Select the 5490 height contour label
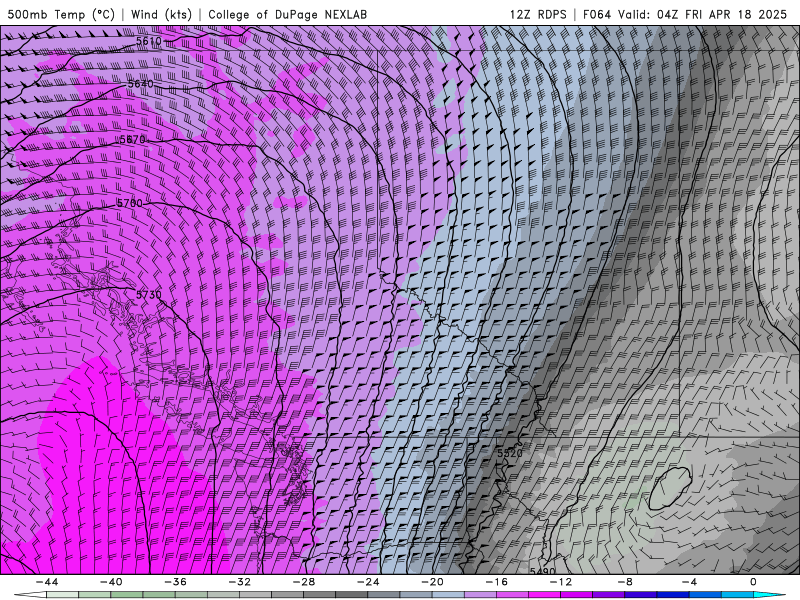 (542, 572)
